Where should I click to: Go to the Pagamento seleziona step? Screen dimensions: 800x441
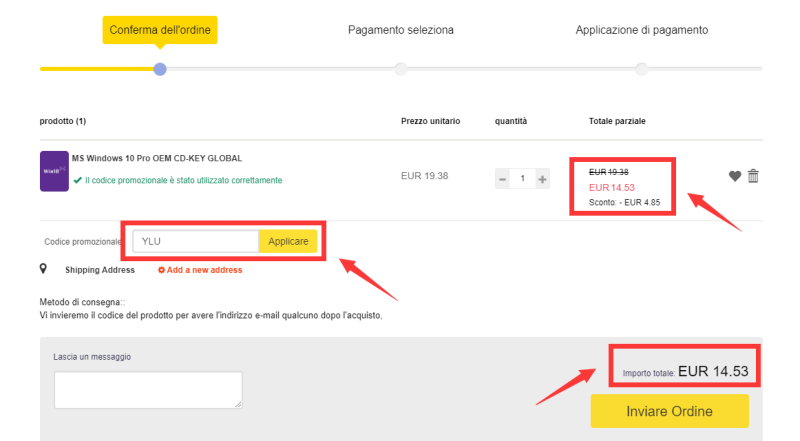(400, 30)
